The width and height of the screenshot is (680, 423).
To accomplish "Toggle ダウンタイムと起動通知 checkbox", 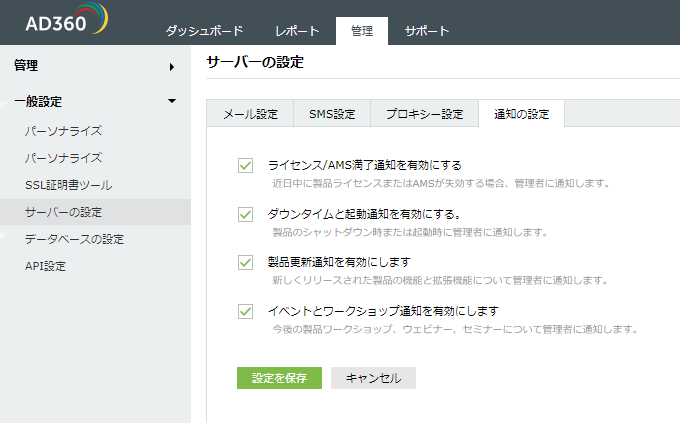I will [245, 214].
